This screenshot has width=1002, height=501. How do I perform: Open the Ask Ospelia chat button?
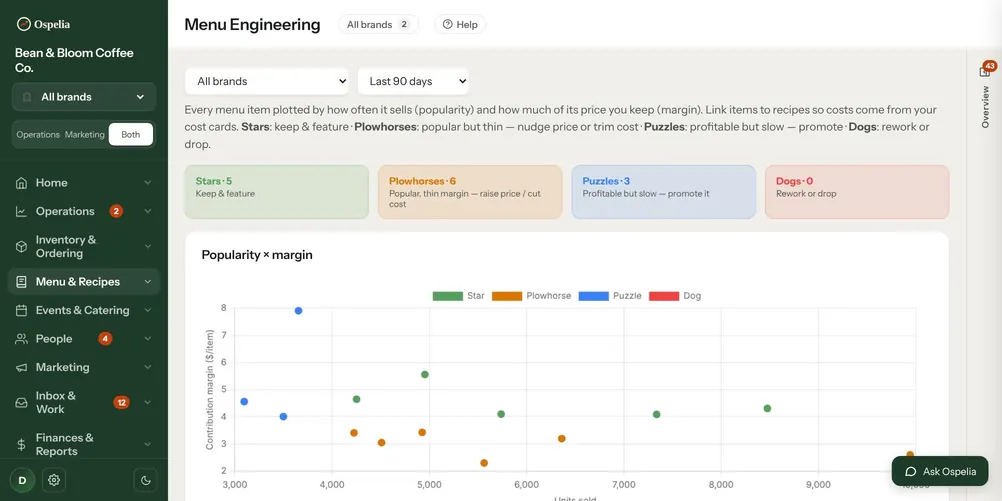tap(940, 472)
